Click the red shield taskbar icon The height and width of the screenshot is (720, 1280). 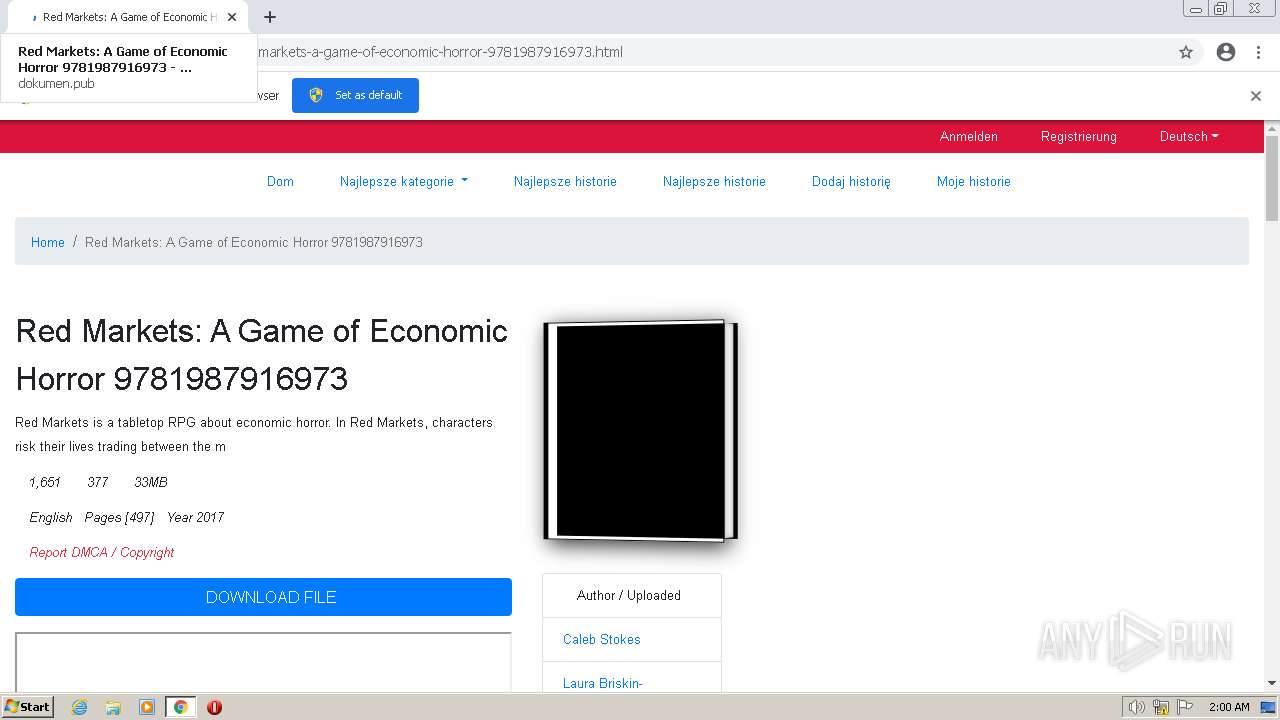(214, 707)
